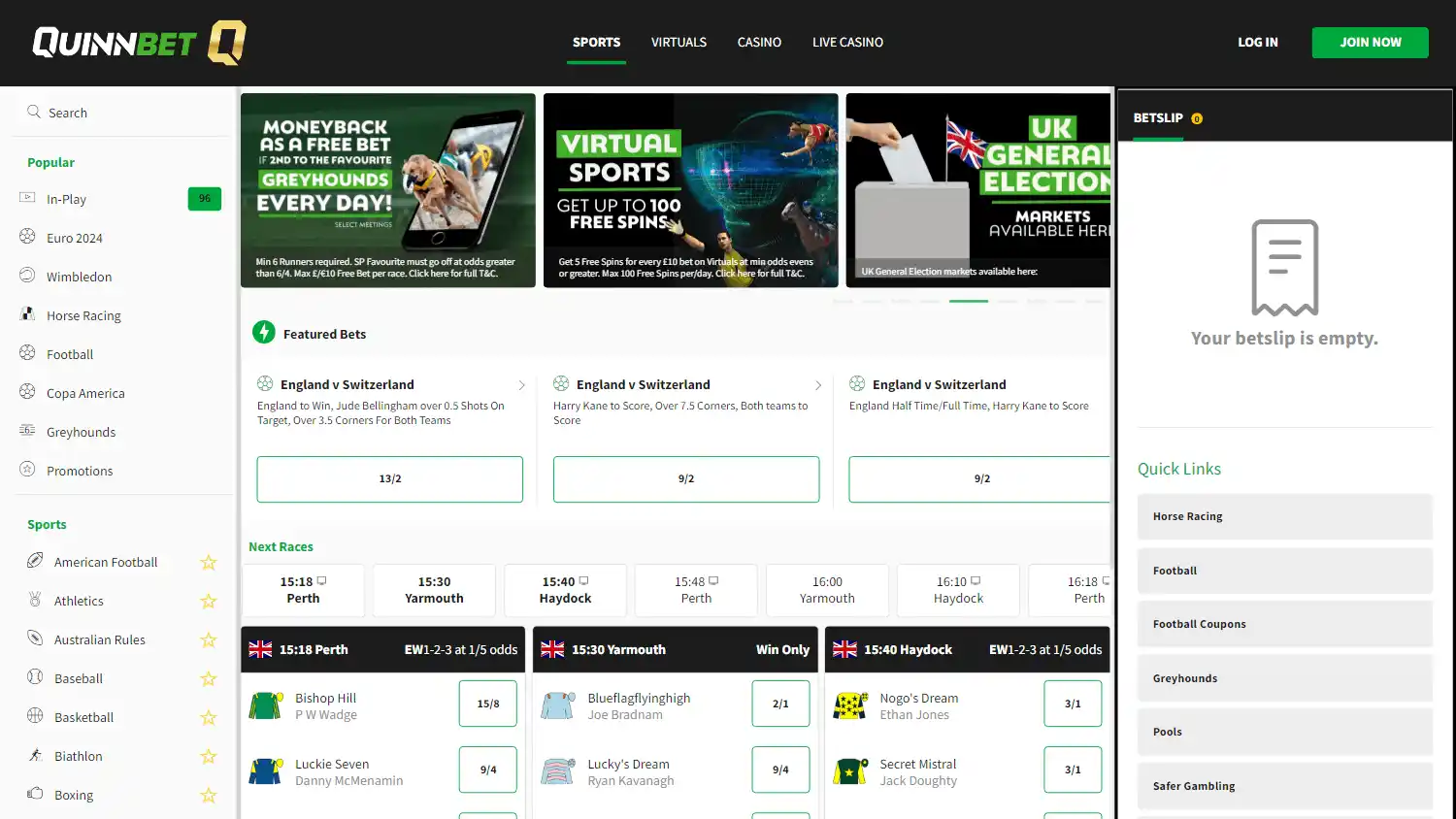Screen dimensions: 1456x819
Task: Click UK flag beside 15:30 Yarmouth header
Action: pos(552,650)
